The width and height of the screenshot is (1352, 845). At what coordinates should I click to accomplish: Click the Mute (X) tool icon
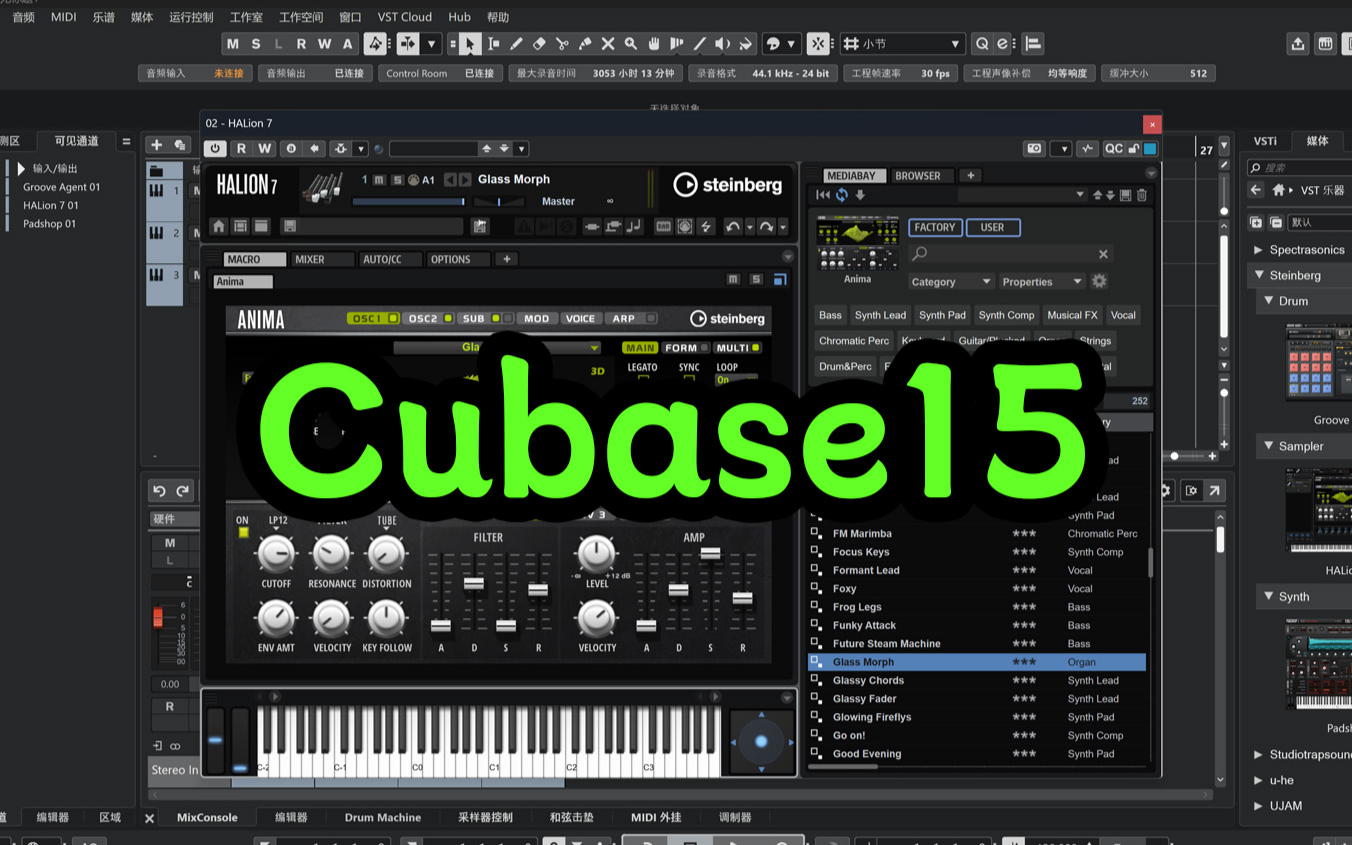(x=608, y=44)
